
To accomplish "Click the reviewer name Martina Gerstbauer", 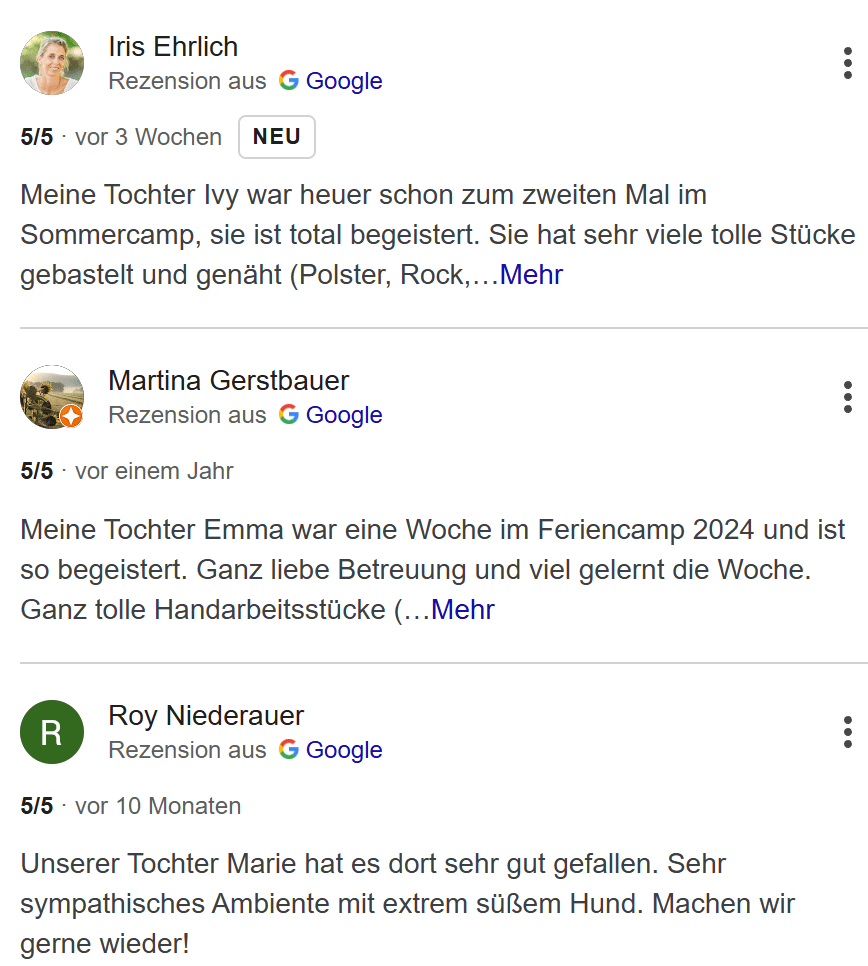I will [229, 381].
